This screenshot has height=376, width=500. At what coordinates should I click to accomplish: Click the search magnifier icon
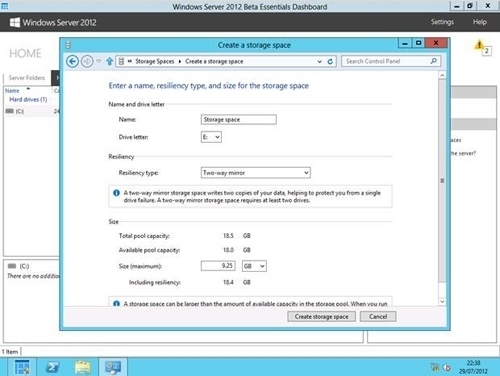(433, 61)
